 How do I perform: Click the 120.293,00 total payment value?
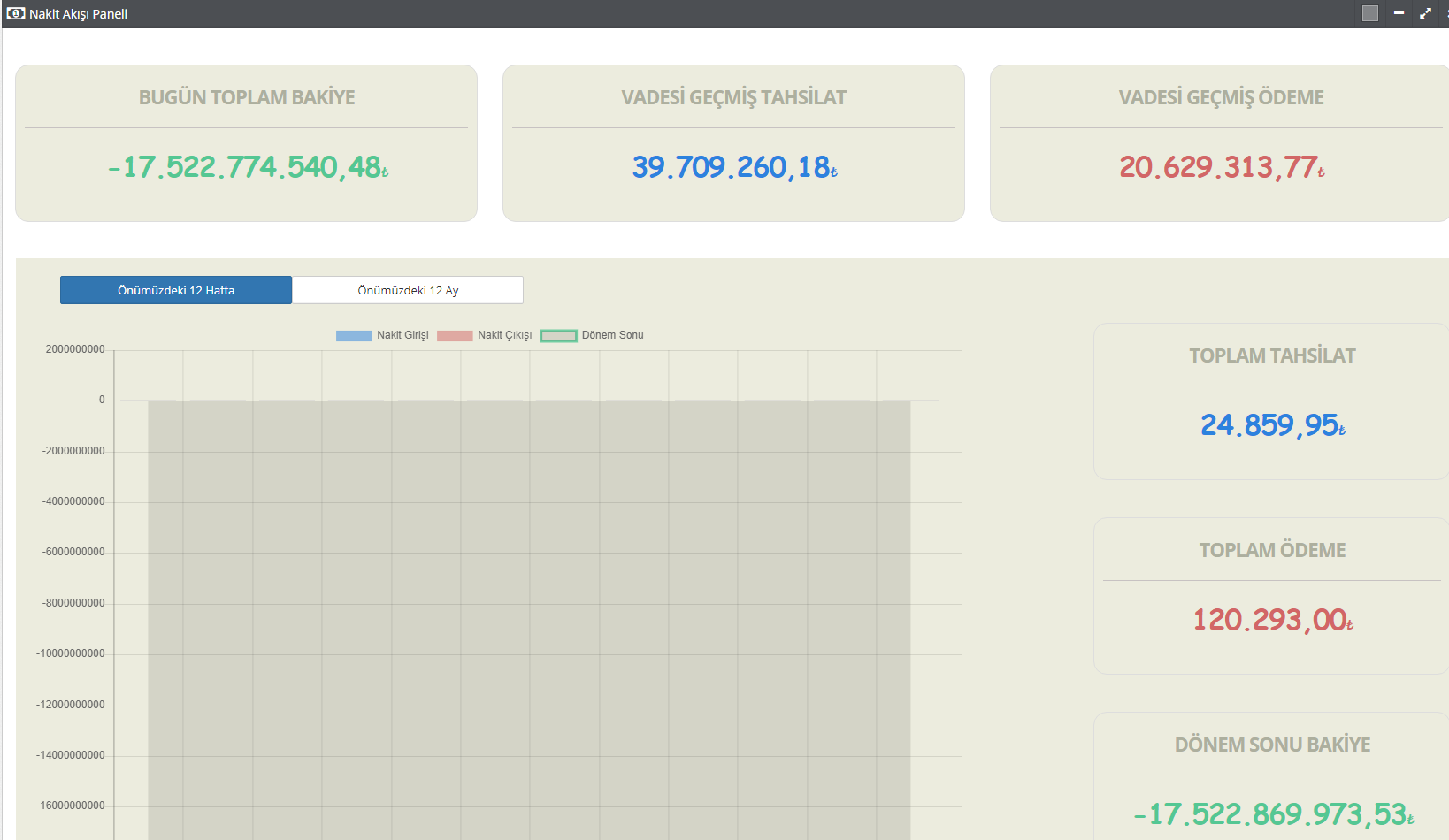pyautogui.click(x=1272, y=620)
